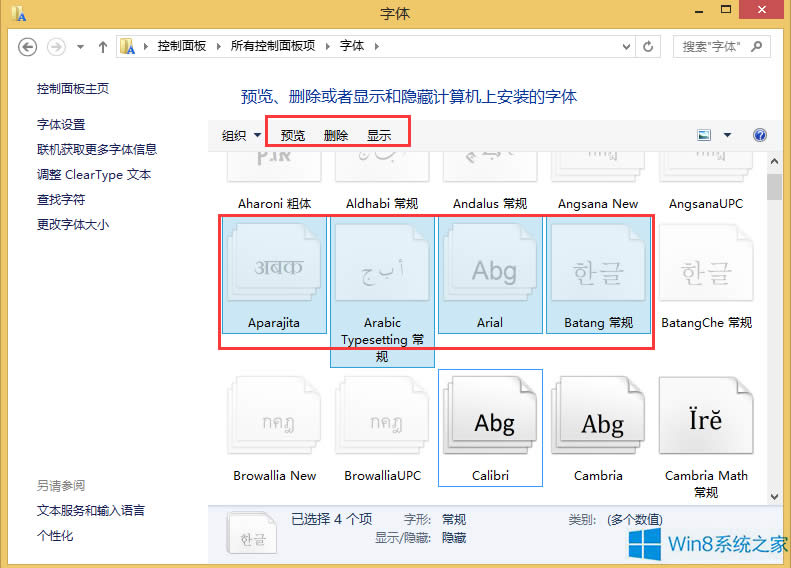This screenshot has height=568, width=791.
Task: Go up one folder level arrow
Action: [x=103, y=47]
